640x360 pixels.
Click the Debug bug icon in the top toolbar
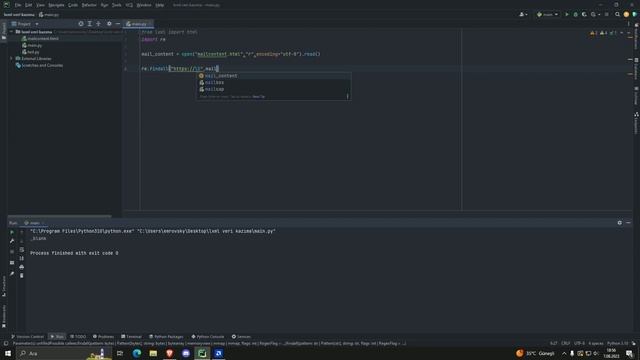(576, 14)
